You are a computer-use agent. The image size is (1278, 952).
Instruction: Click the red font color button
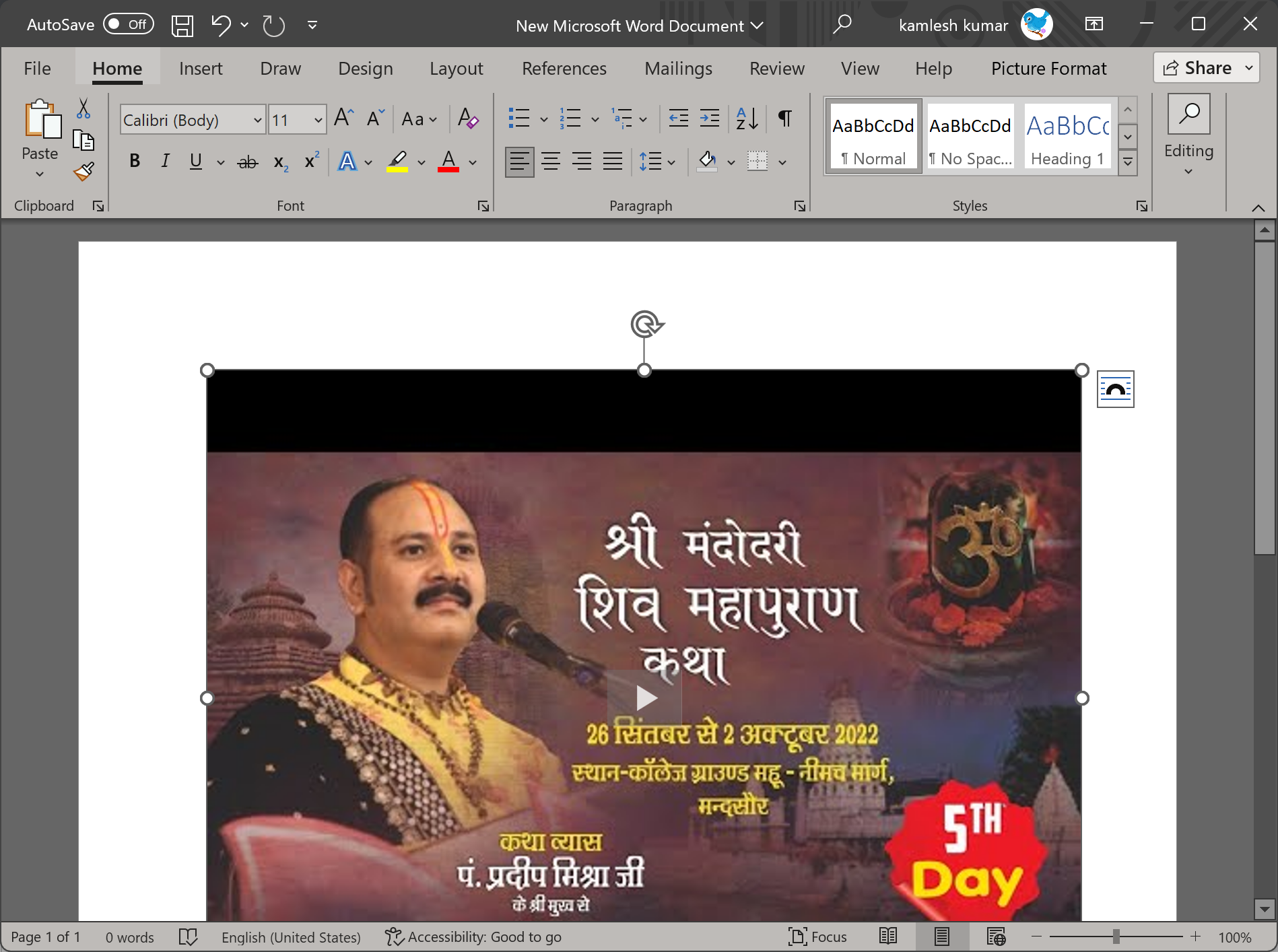pyautogui.click(x=448, y=162)
